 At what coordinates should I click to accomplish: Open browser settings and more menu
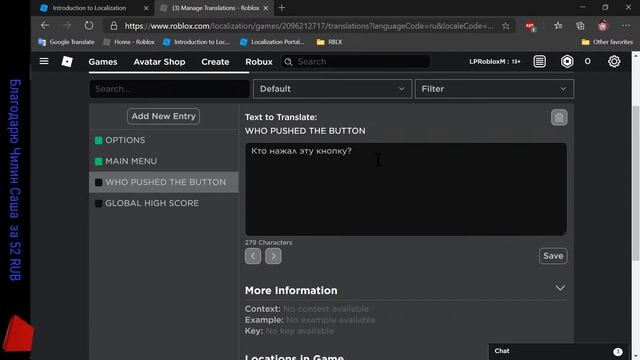pos(626,26)
